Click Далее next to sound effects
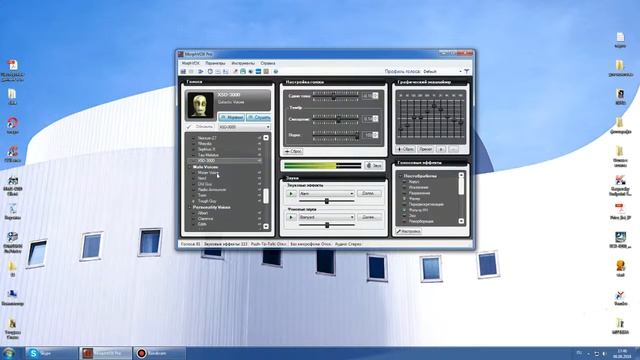The image size is (640, 360). click(x=369, y=193)
